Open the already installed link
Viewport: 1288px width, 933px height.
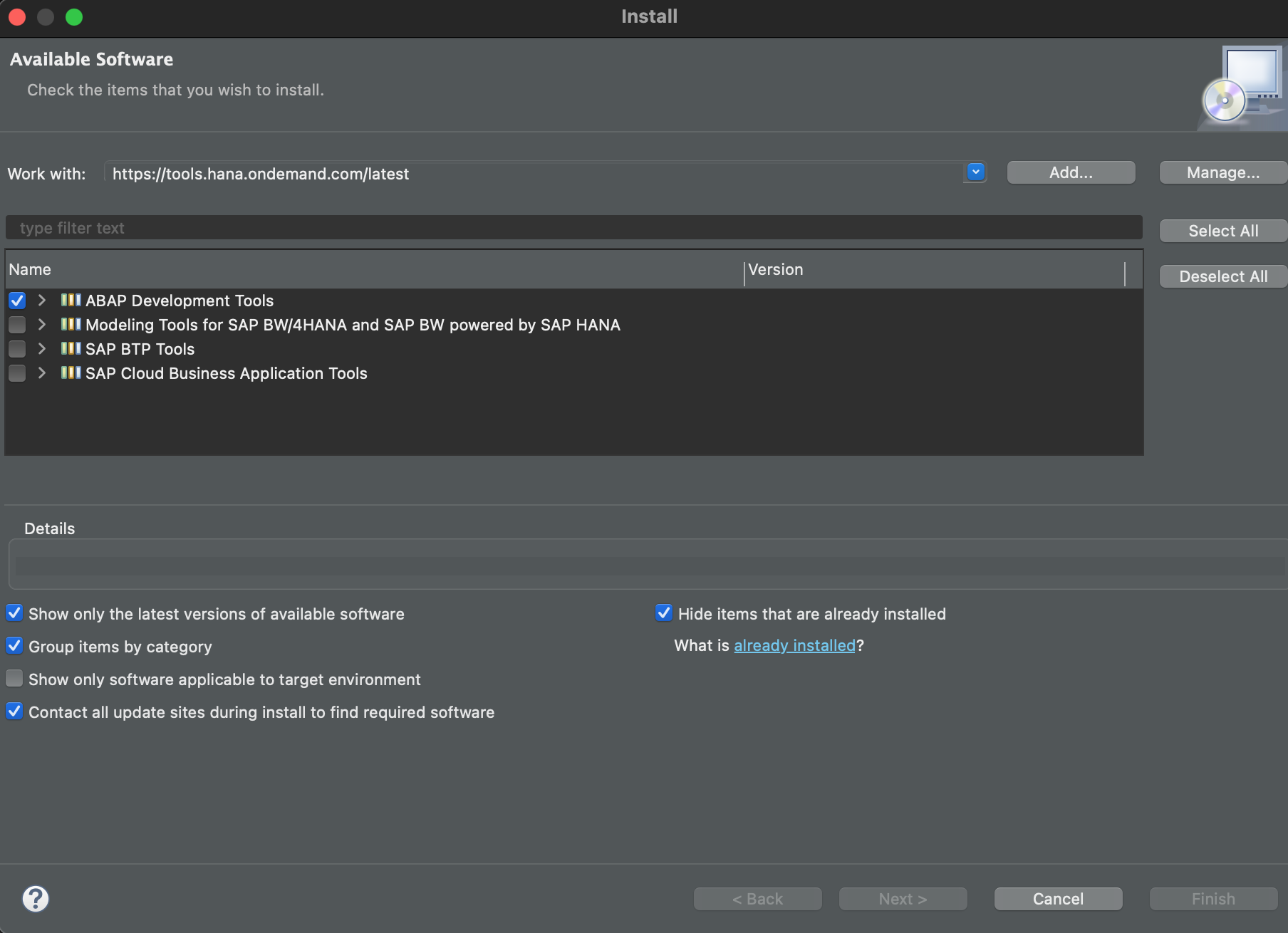pos(794,645)
